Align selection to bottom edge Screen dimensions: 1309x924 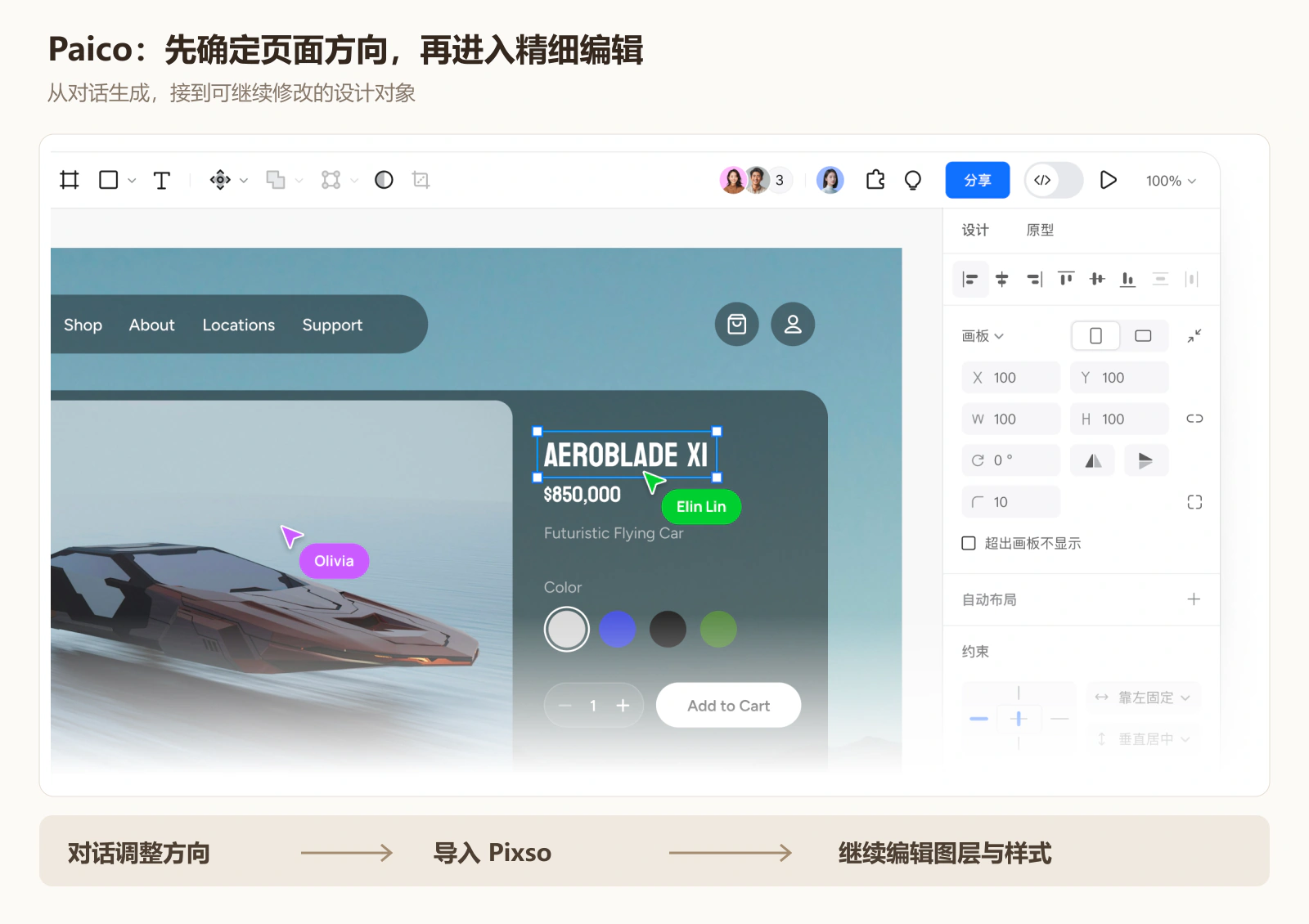(x=1128, y=280)
